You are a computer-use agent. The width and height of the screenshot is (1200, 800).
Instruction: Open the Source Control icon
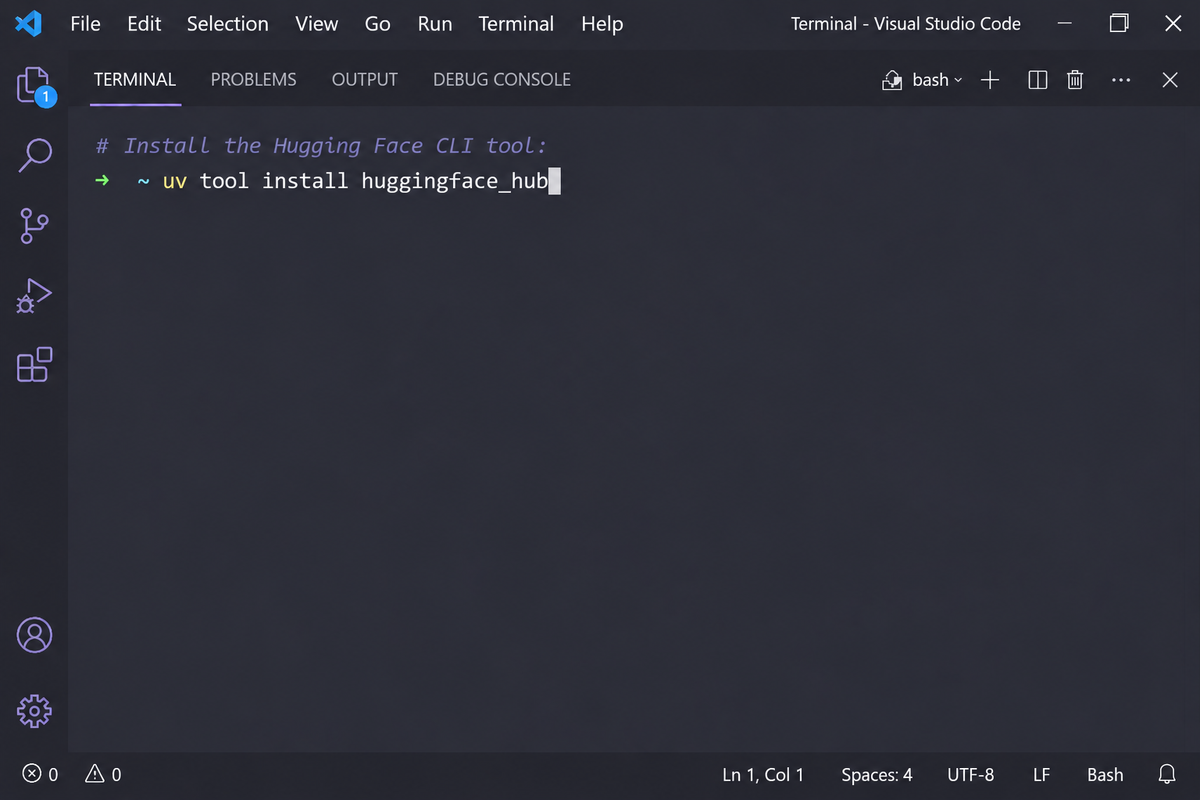pos(34,225)
